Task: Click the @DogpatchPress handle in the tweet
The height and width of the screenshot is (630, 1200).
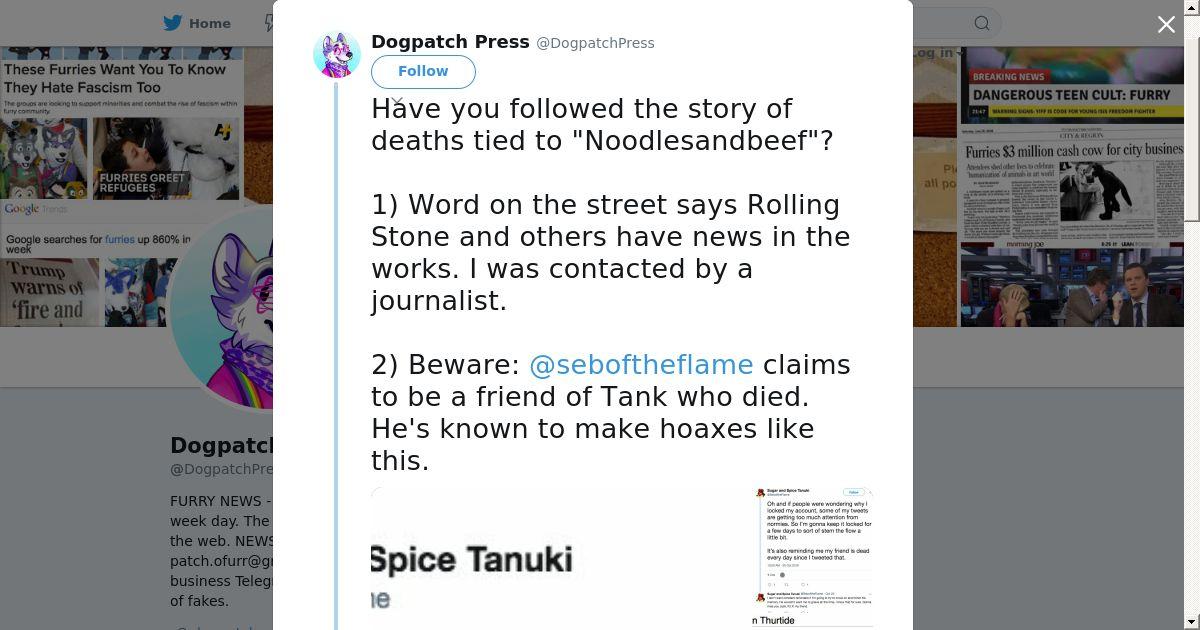Action: pos(595,43)
